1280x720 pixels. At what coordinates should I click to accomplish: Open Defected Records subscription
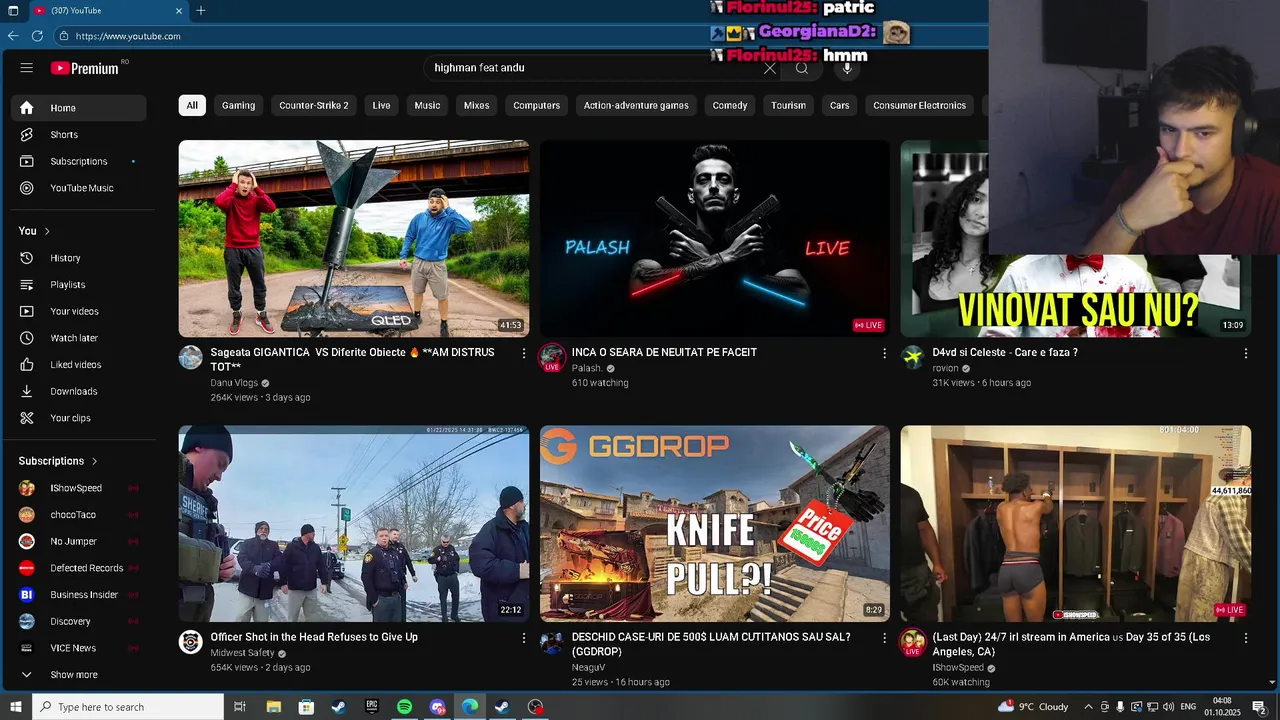[79, 568]
